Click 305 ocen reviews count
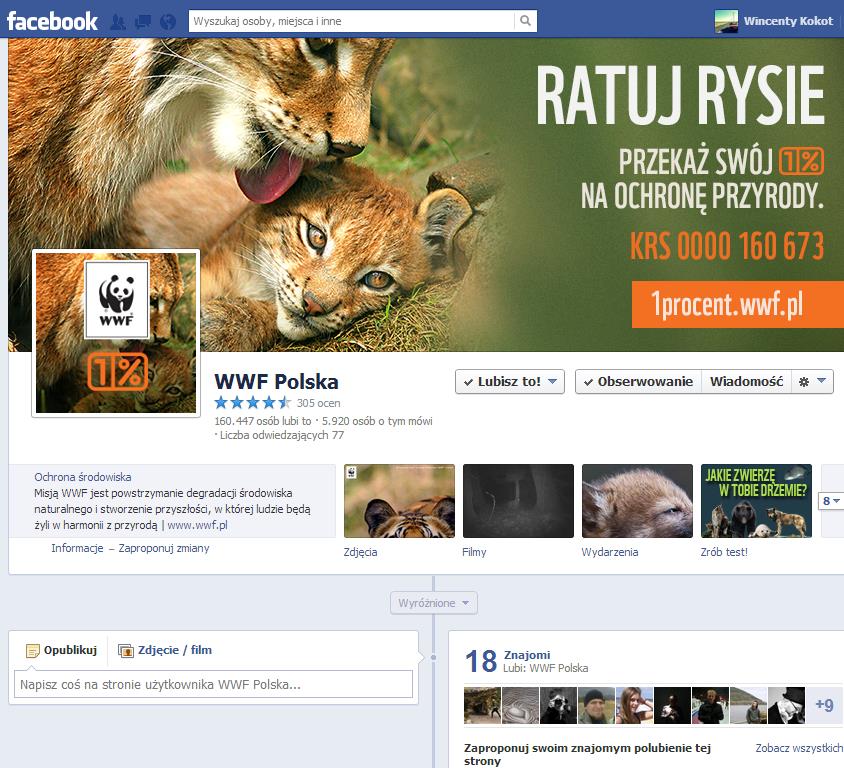 pos(318,403)
